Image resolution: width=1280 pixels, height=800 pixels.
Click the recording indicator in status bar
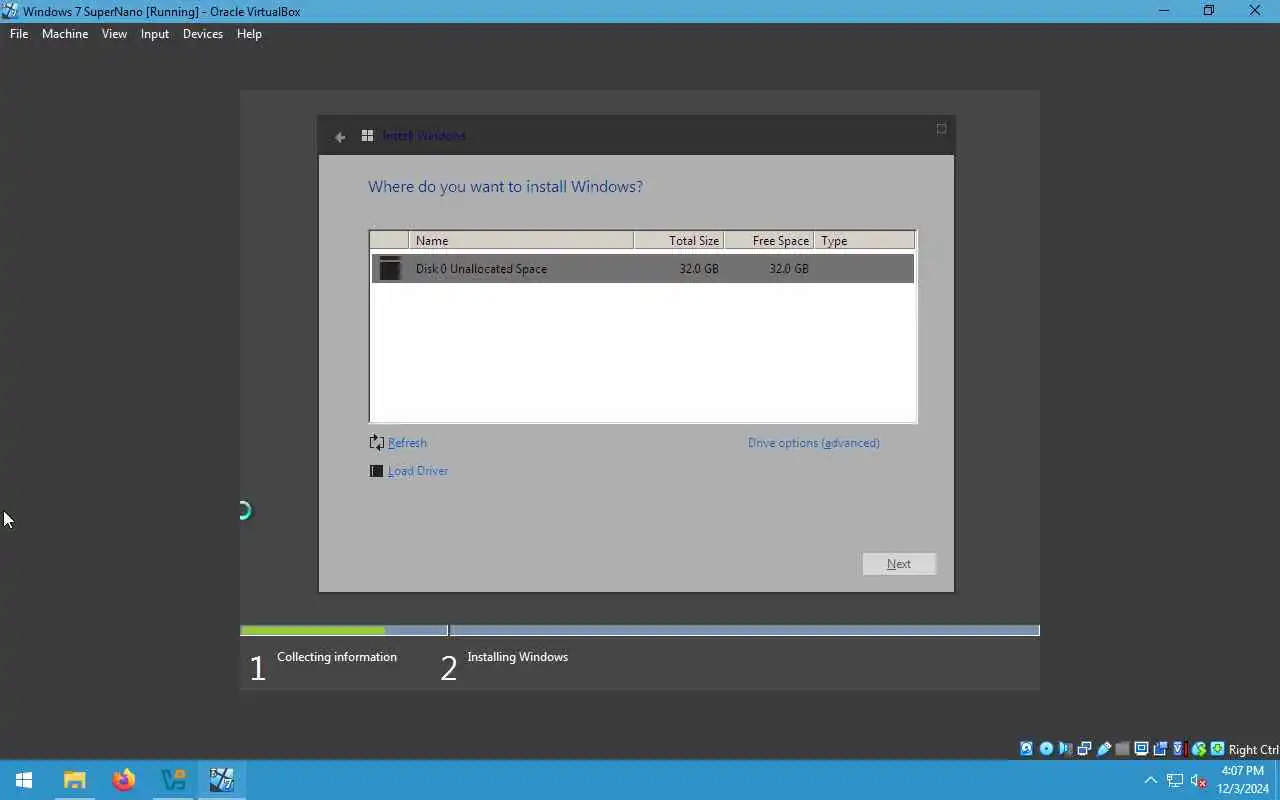click(x=1160, y=749)
